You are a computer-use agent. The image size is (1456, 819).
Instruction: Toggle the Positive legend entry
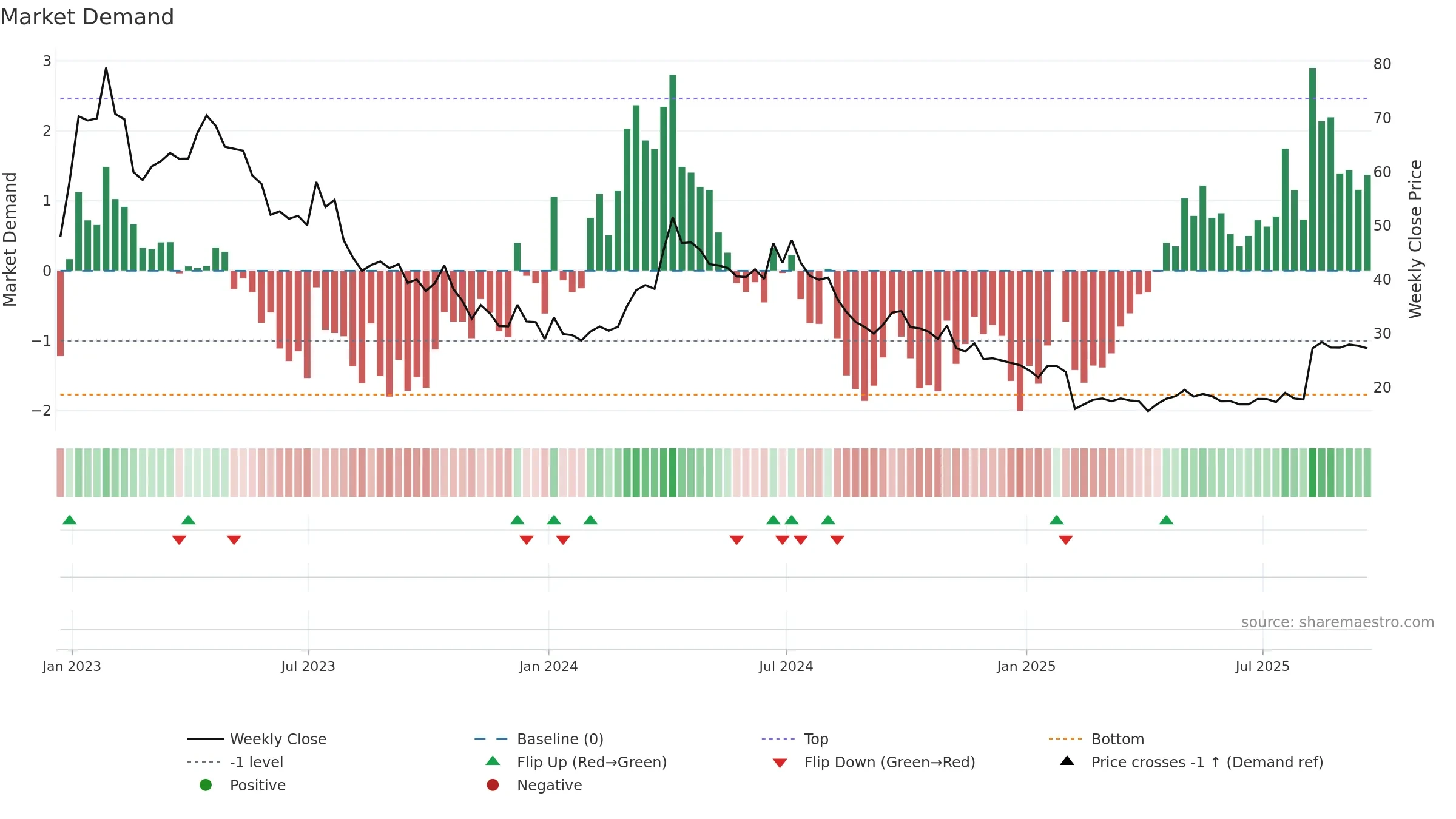243,785
